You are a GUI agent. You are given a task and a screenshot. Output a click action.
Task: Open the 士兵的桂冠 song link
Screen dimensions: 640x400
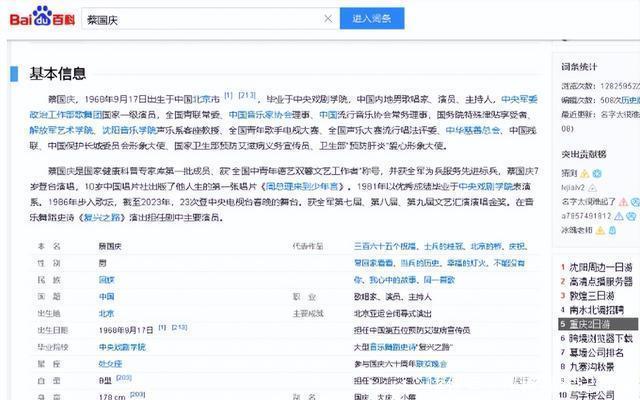[444, 247]
